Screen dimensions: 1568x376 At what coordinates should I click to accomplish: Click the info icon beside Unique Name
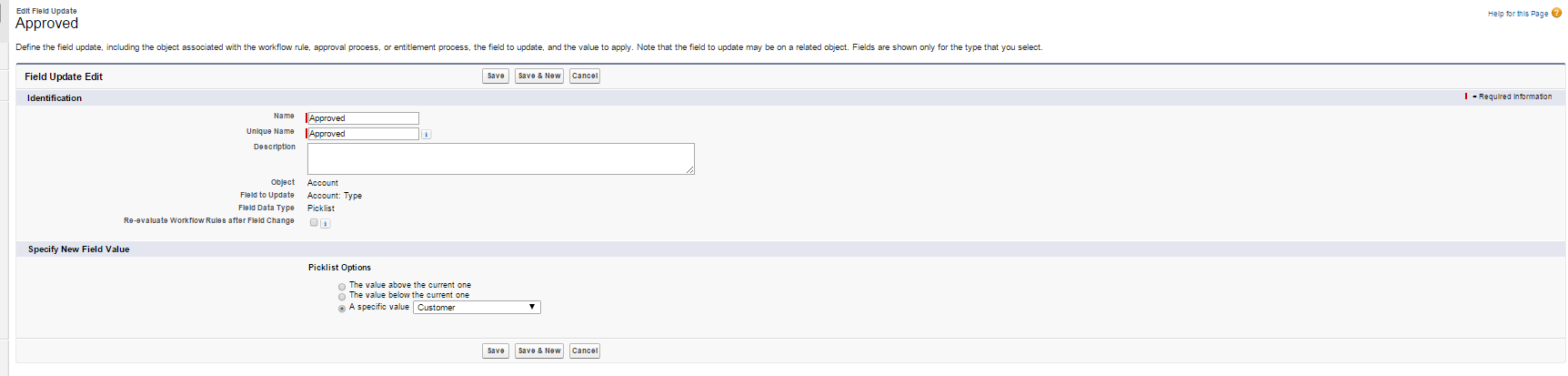coord(426,135)
